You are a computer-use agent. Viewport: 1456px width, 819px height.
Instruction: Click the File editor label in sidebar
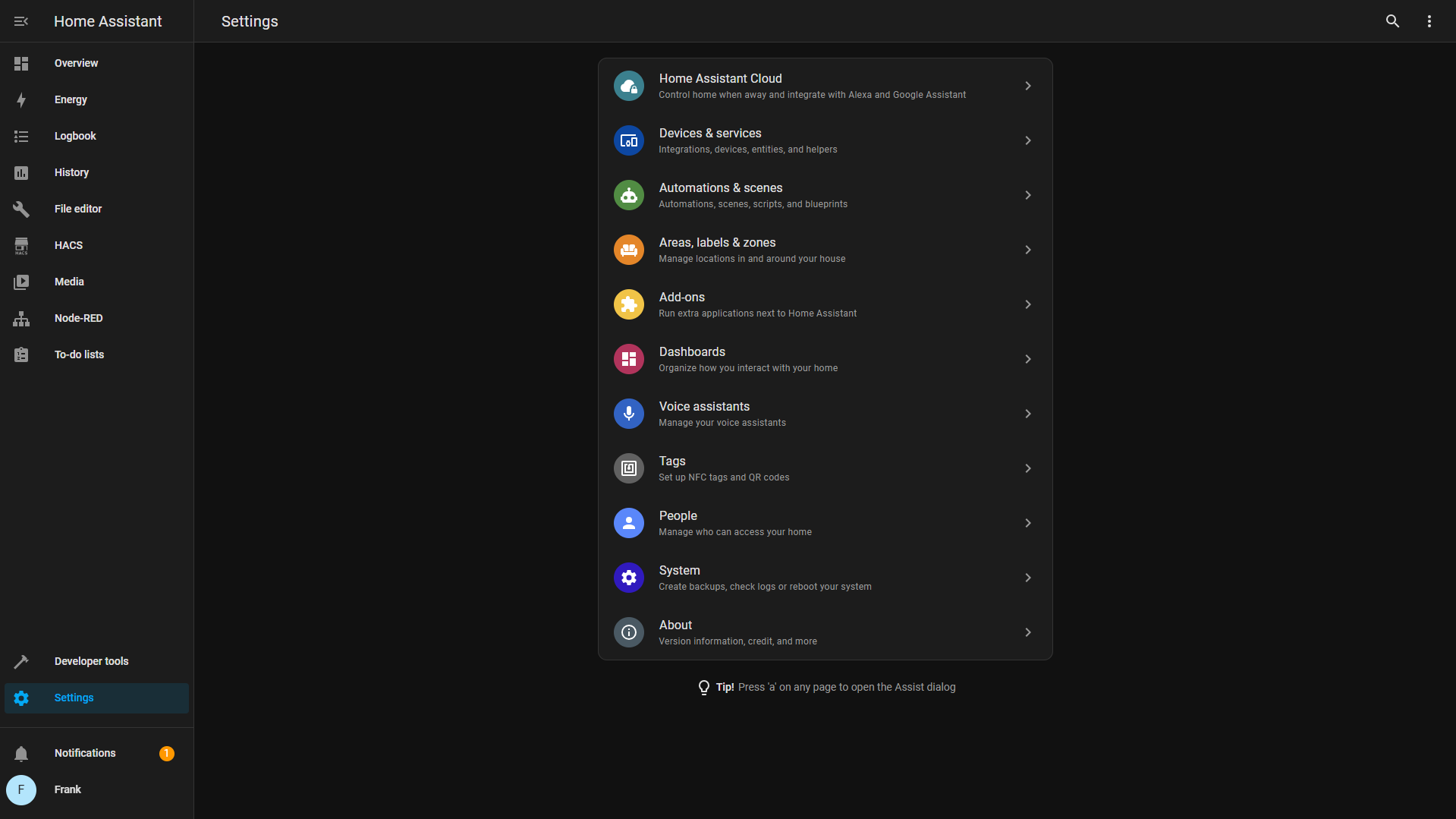pyautogui.click(x=78, y=209)
